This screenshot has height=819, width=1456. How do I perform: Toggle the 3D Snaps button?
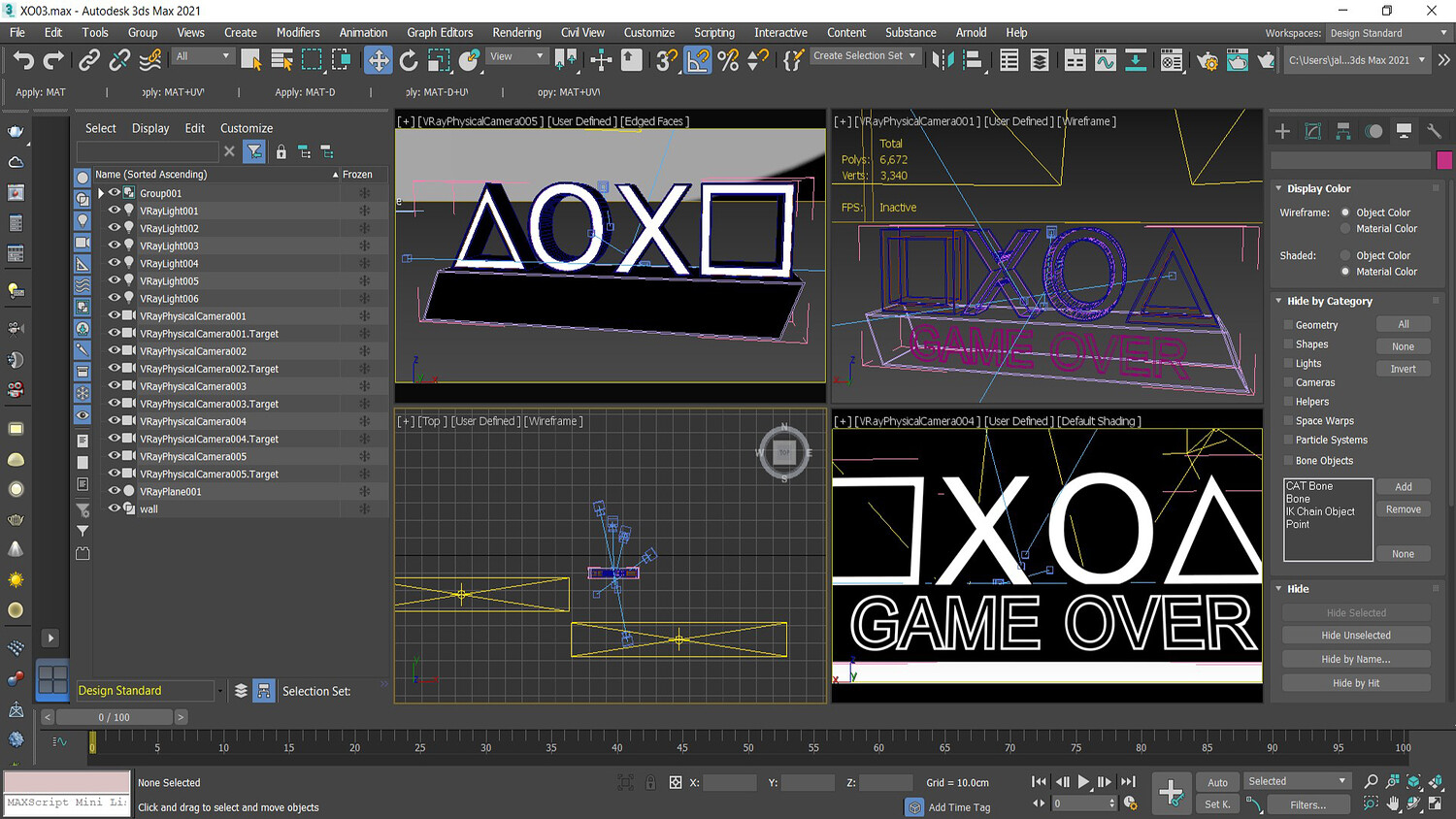tap(666, 61)
